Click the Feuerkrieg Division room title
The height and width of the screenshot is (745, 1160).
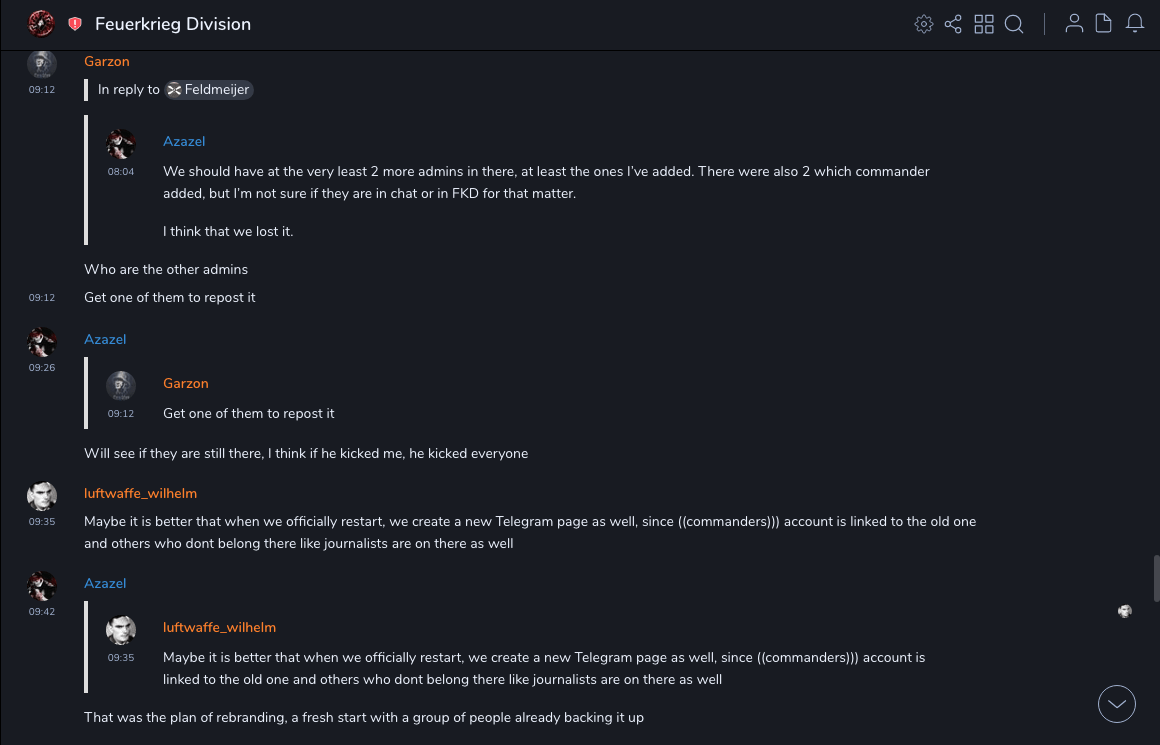tap(173, 24)
